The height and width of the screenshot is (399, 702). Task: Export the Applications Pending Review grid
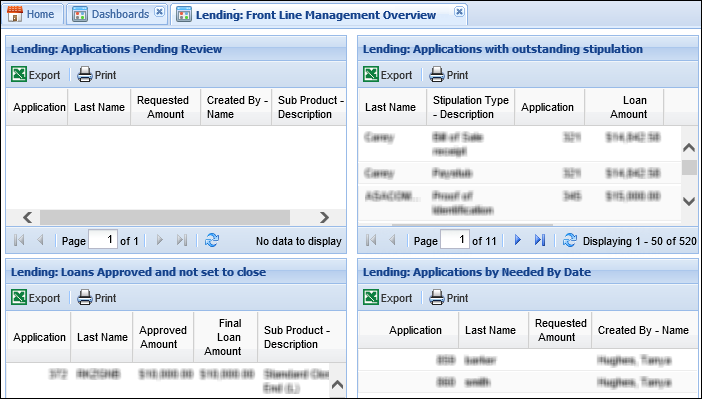35,75
